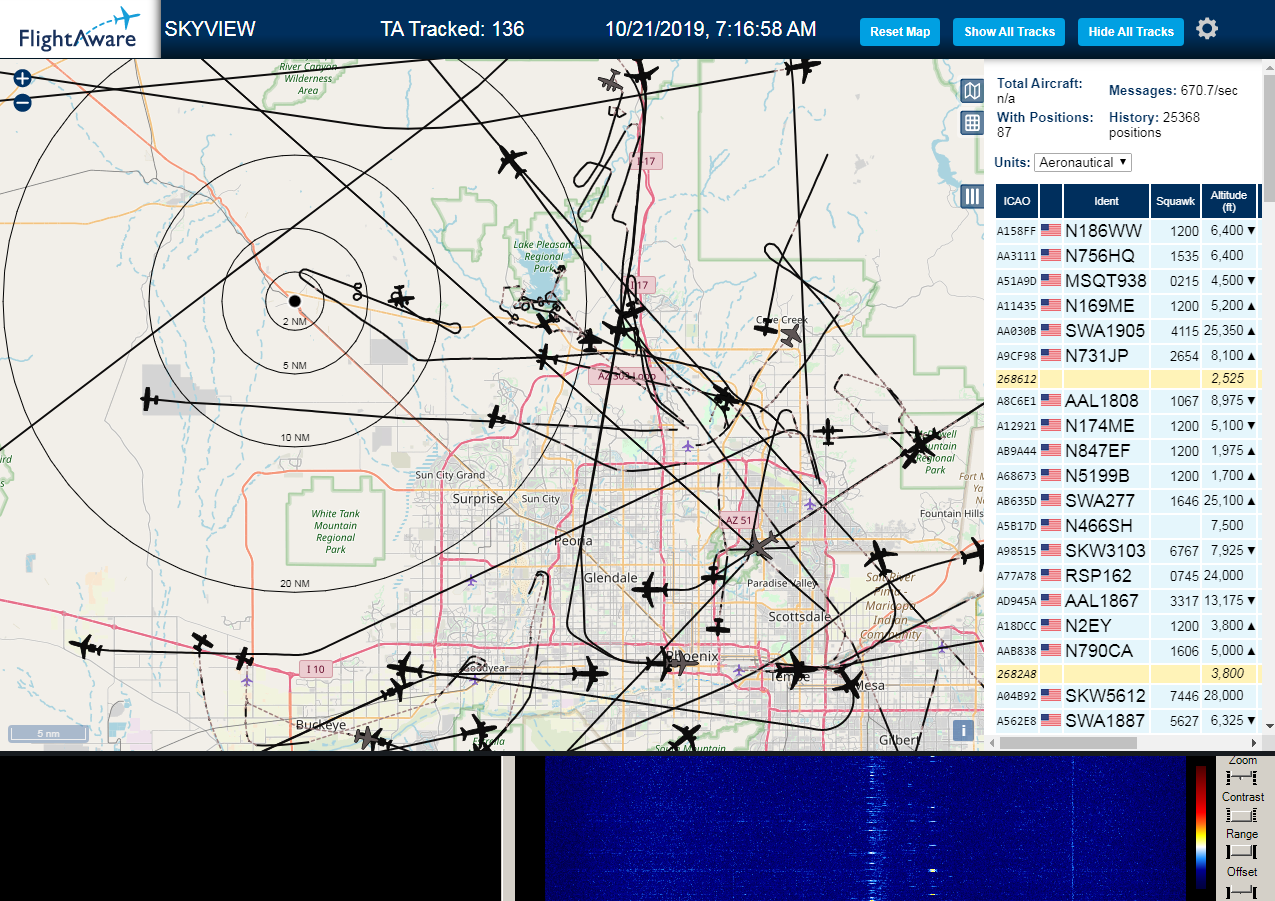Select the N2EY aircraft row
Screen dimensions: 1275x901
(1129, 626)
